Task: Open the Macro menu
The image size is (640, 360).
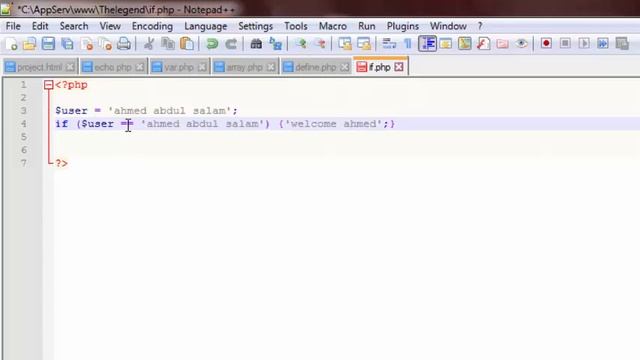Action: click(x=333, y=26)
